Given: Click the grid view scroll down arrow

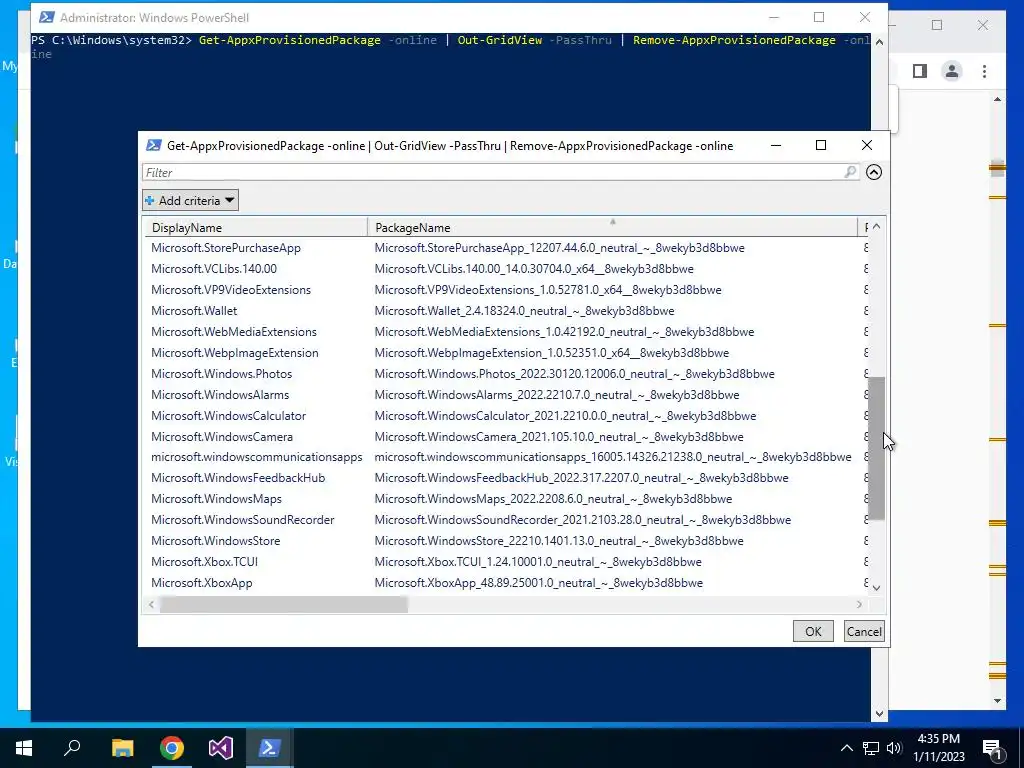Looking at the screenshot, I should coord(876,587).
